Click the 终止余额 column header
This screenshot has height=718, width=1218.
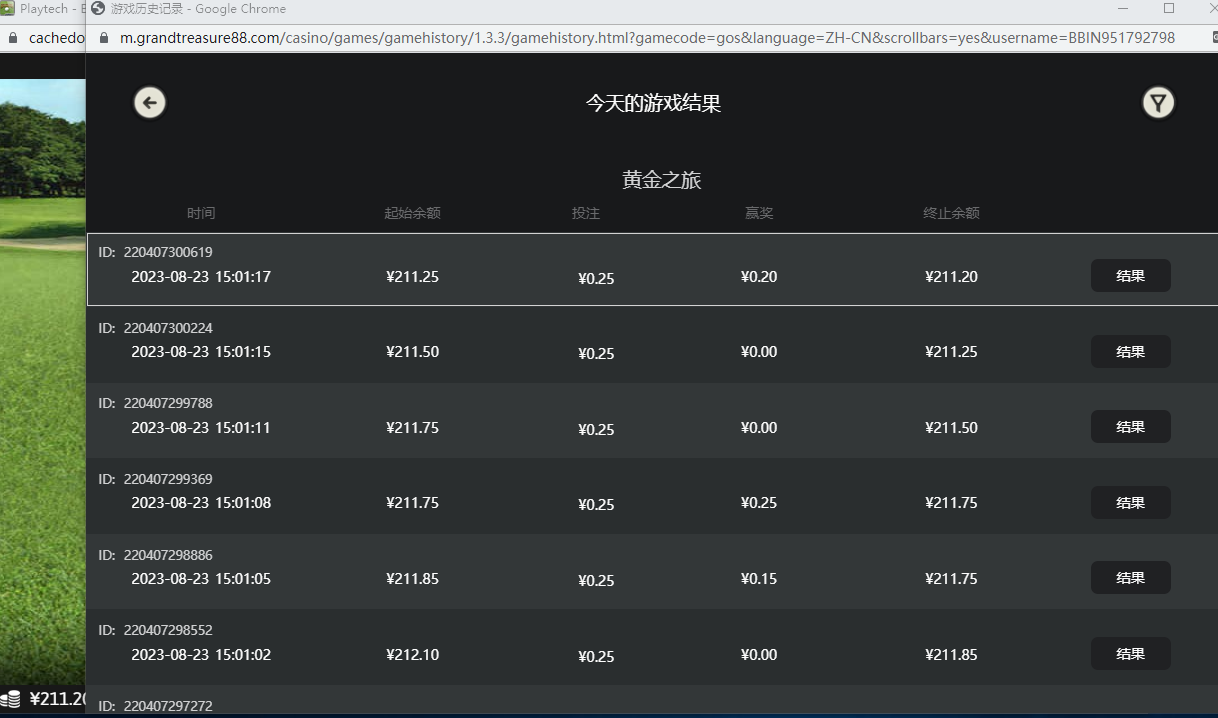[951, 213]
